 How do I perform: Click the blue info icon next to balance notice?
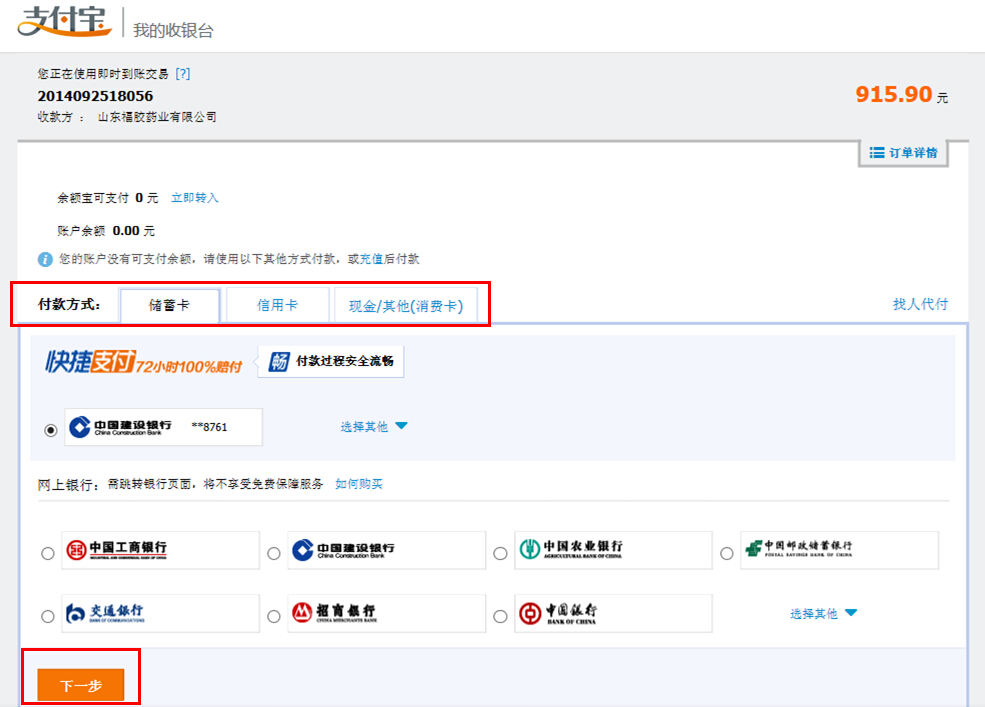click(45, 259)
